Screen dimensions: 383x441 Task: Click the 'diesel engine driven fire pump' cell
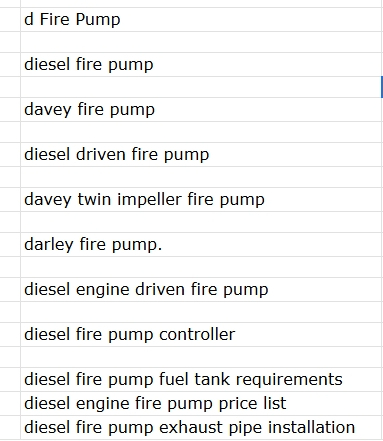click(x=201, y=290)
